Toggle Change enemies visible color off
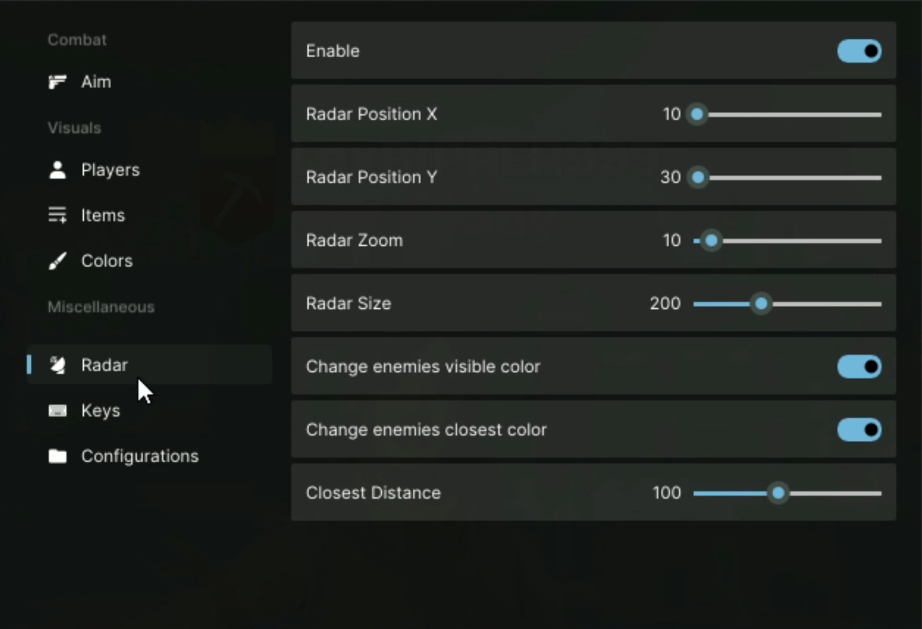 (859, 367)
